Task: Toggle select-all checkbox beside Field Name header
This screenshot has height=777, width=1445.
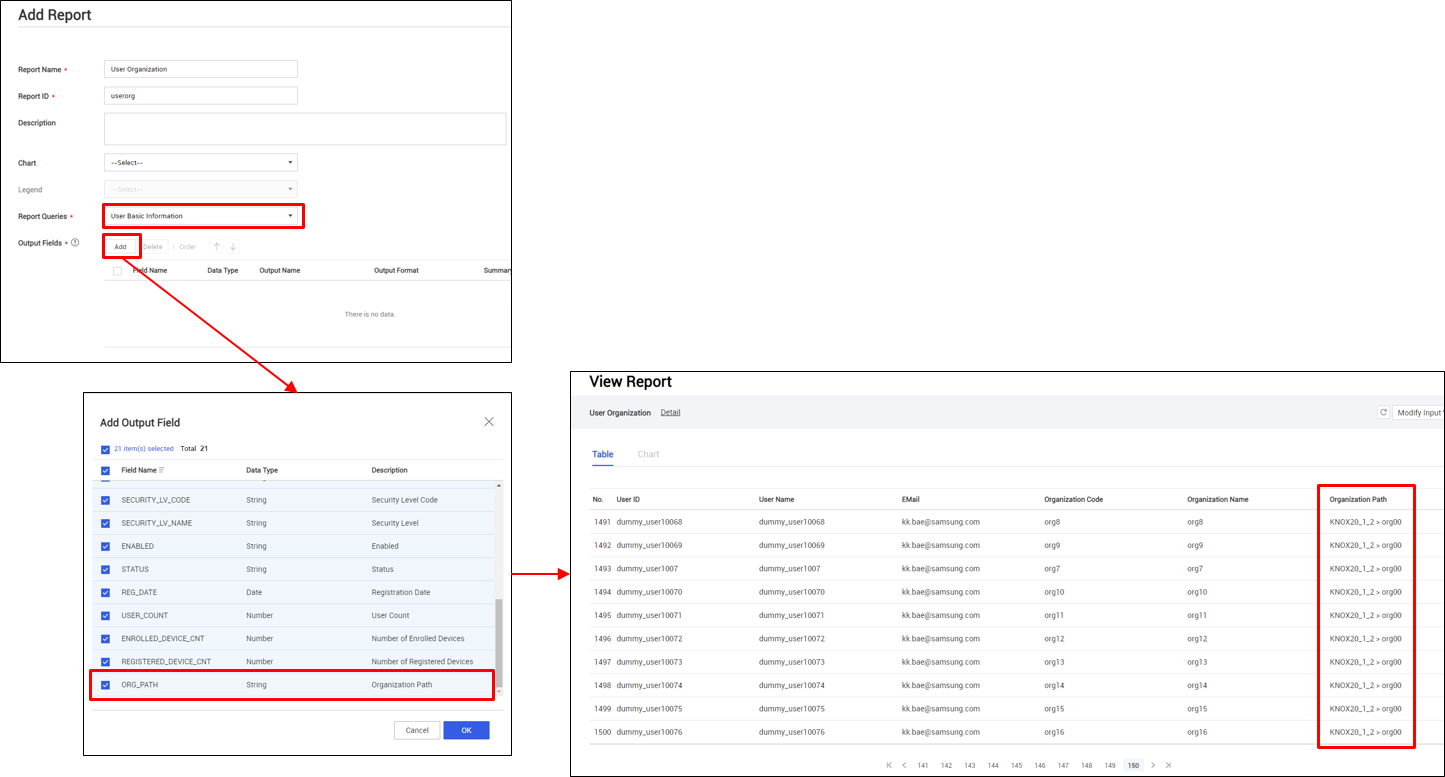Action: pyautogui.click(x=105, y=470)
